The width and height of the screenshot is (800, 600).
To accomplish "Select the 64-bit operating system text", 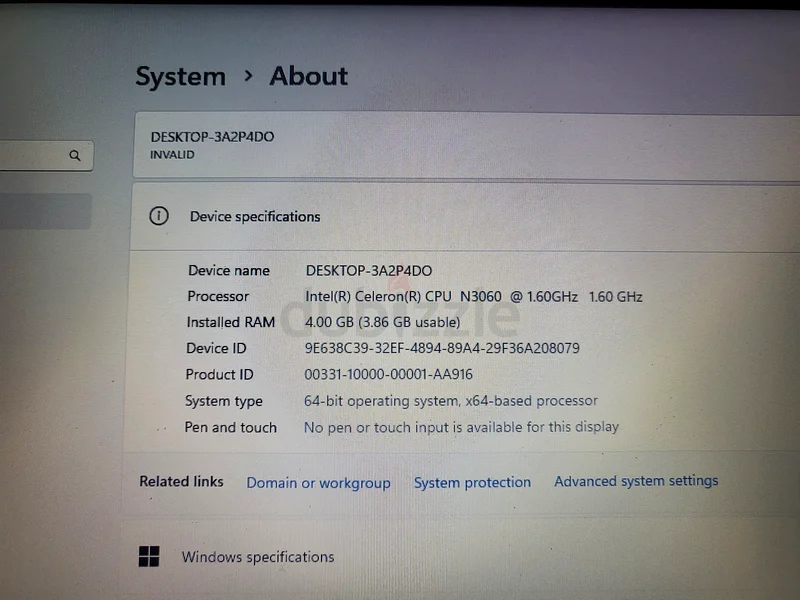I will [451, 401].
